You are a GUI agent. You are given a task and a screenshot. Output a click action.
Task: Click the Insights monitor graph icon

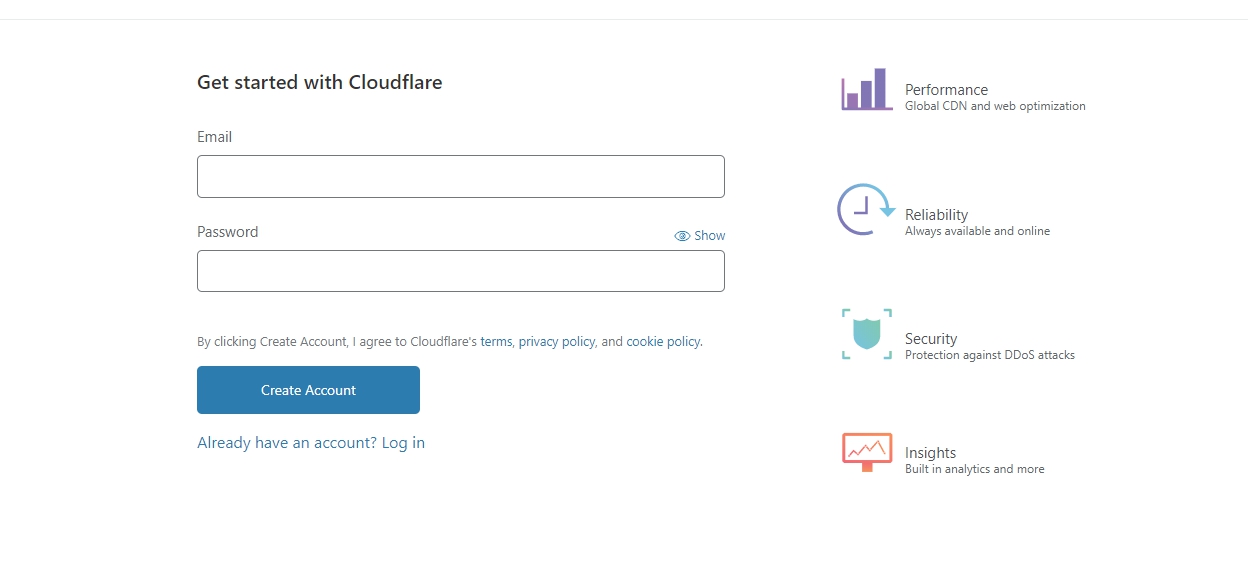tap(866, 451)
